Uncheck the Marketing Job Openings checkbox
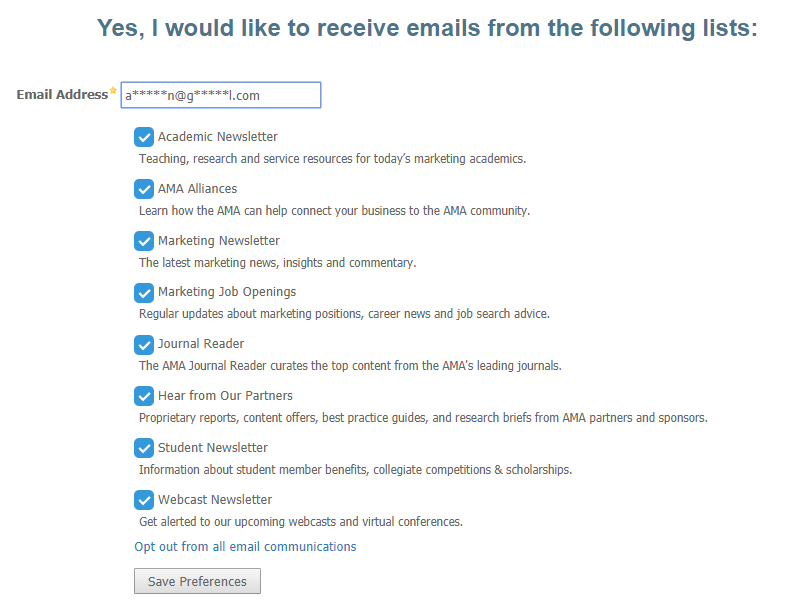810x607 pixels. point(144,292)
